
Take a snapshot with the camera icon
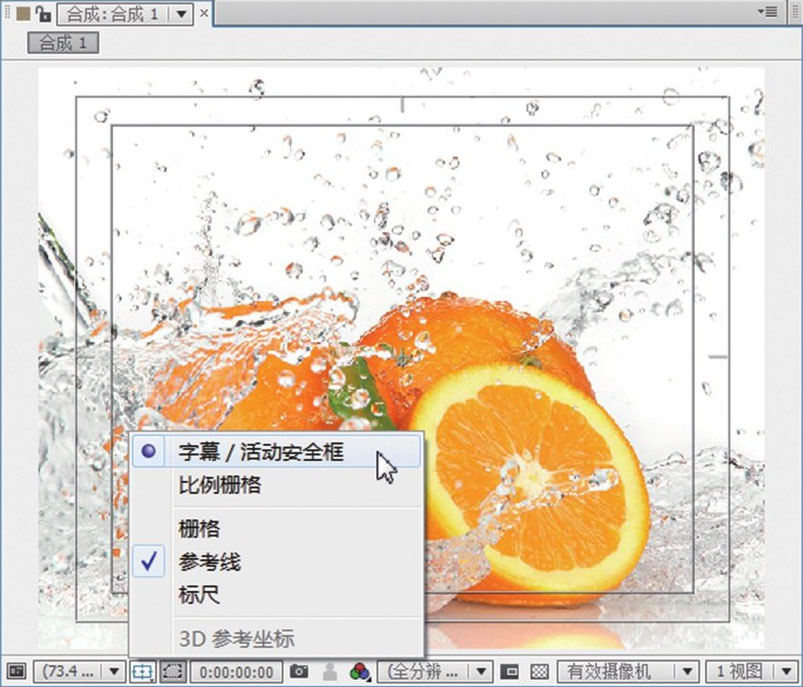[299, 671]
